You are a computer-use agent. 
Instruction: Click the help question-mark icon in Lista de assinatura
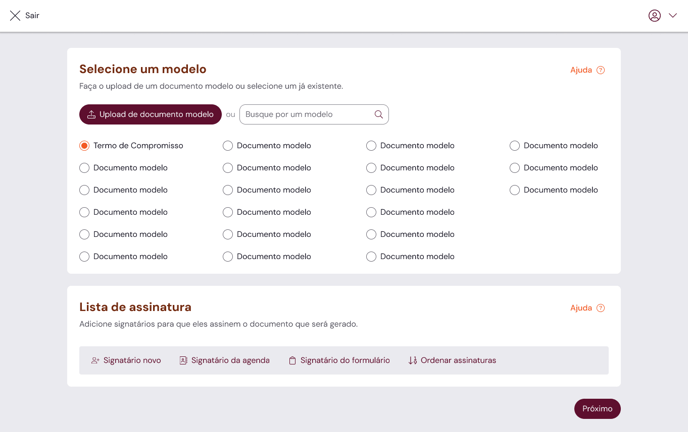pos(601,308)
